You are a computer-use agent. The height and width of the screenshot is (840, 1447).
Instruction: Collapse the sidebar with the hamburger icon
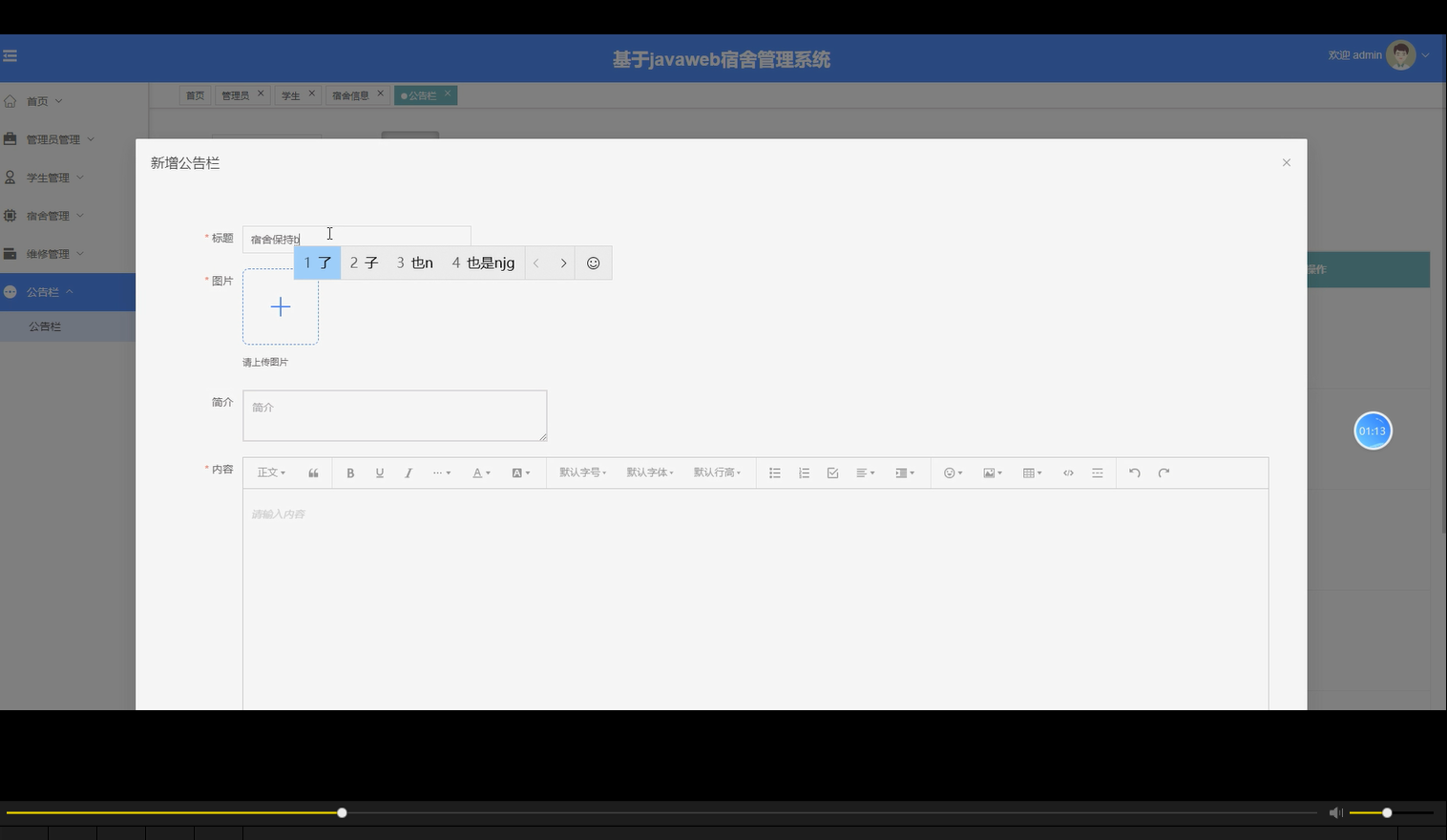pos(10,55)
